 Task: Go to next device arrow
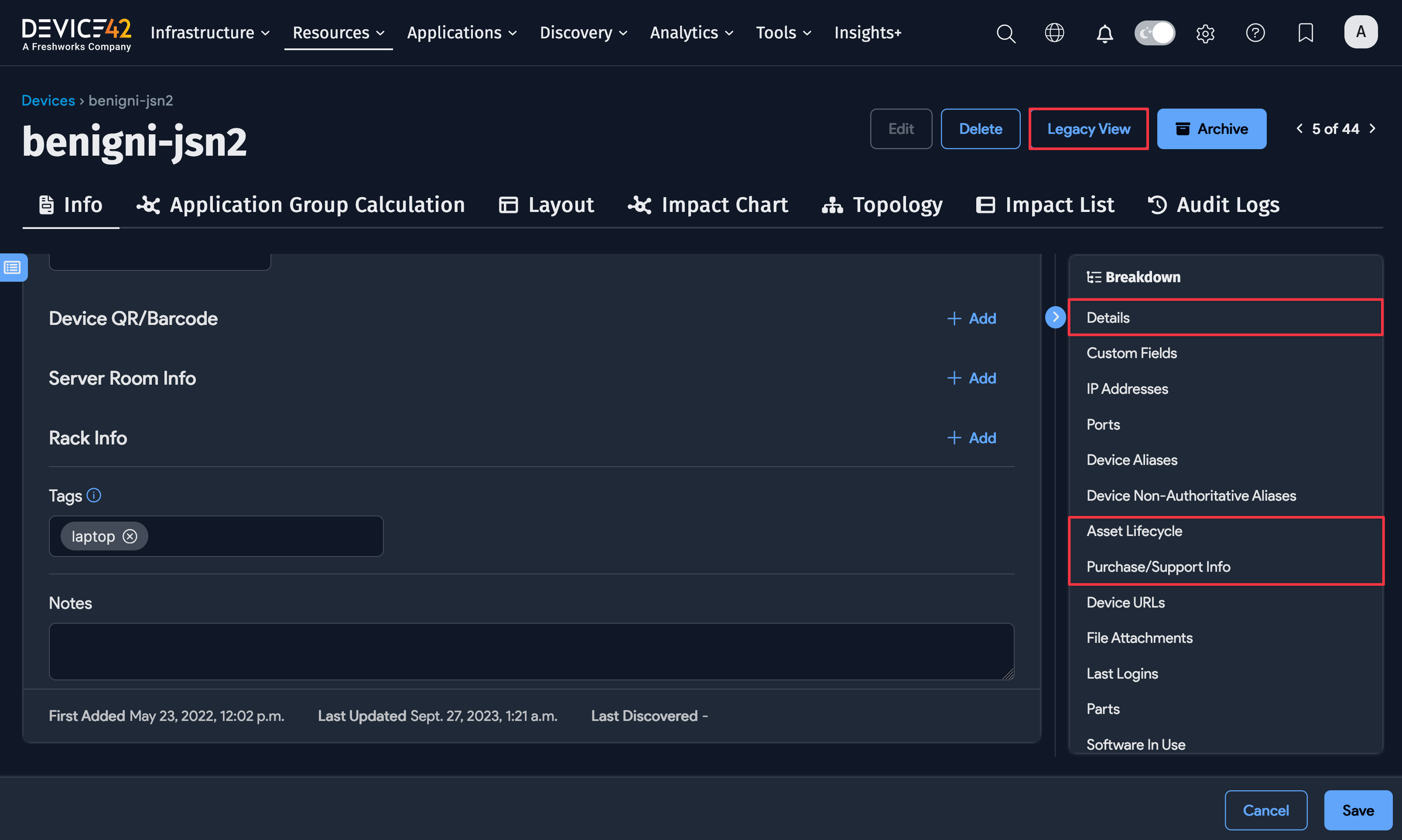point(1373,129)
